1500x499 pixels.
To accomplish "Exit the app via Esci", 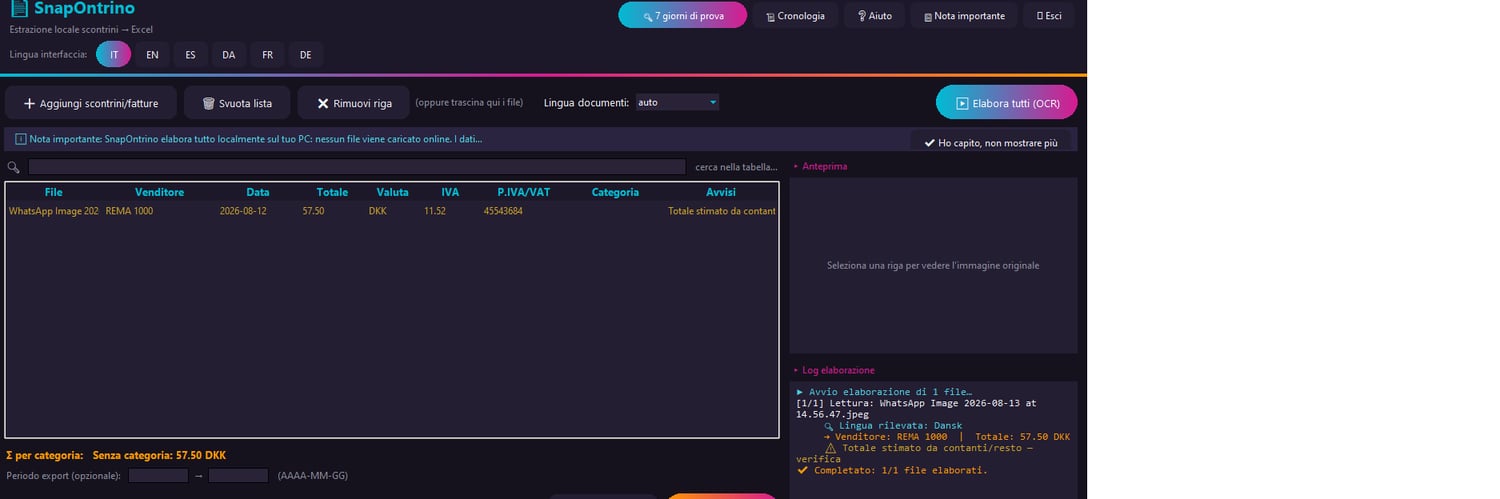I will [1049, 16].
